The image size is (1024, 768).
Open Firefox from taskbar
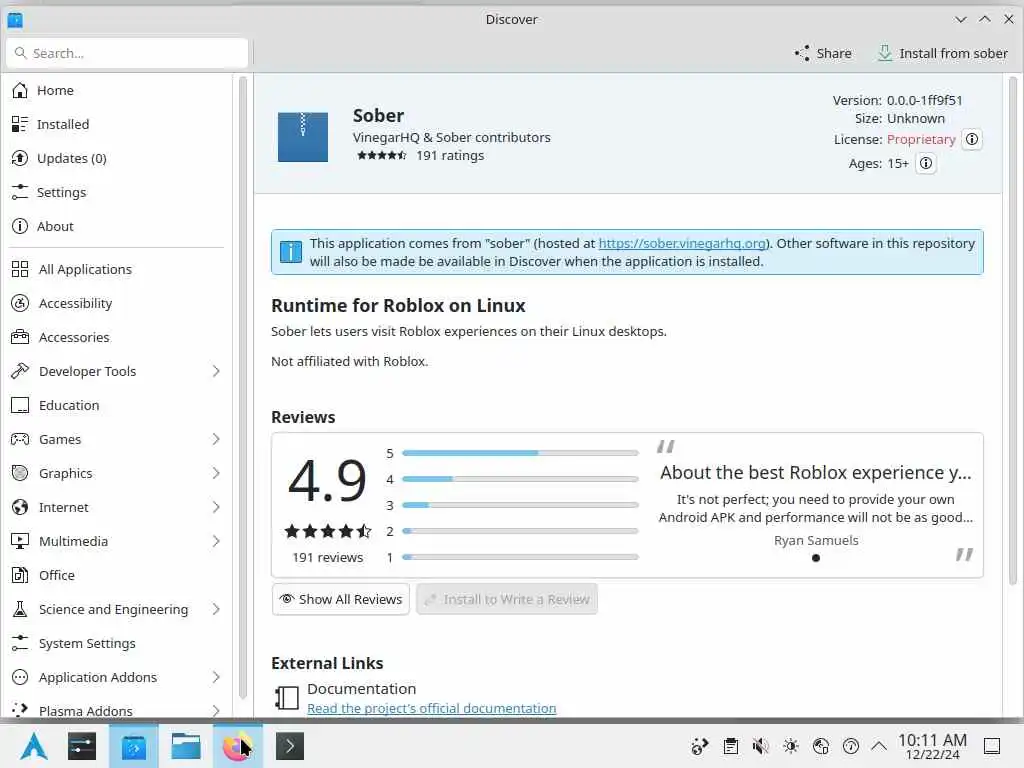coord(238,746)
